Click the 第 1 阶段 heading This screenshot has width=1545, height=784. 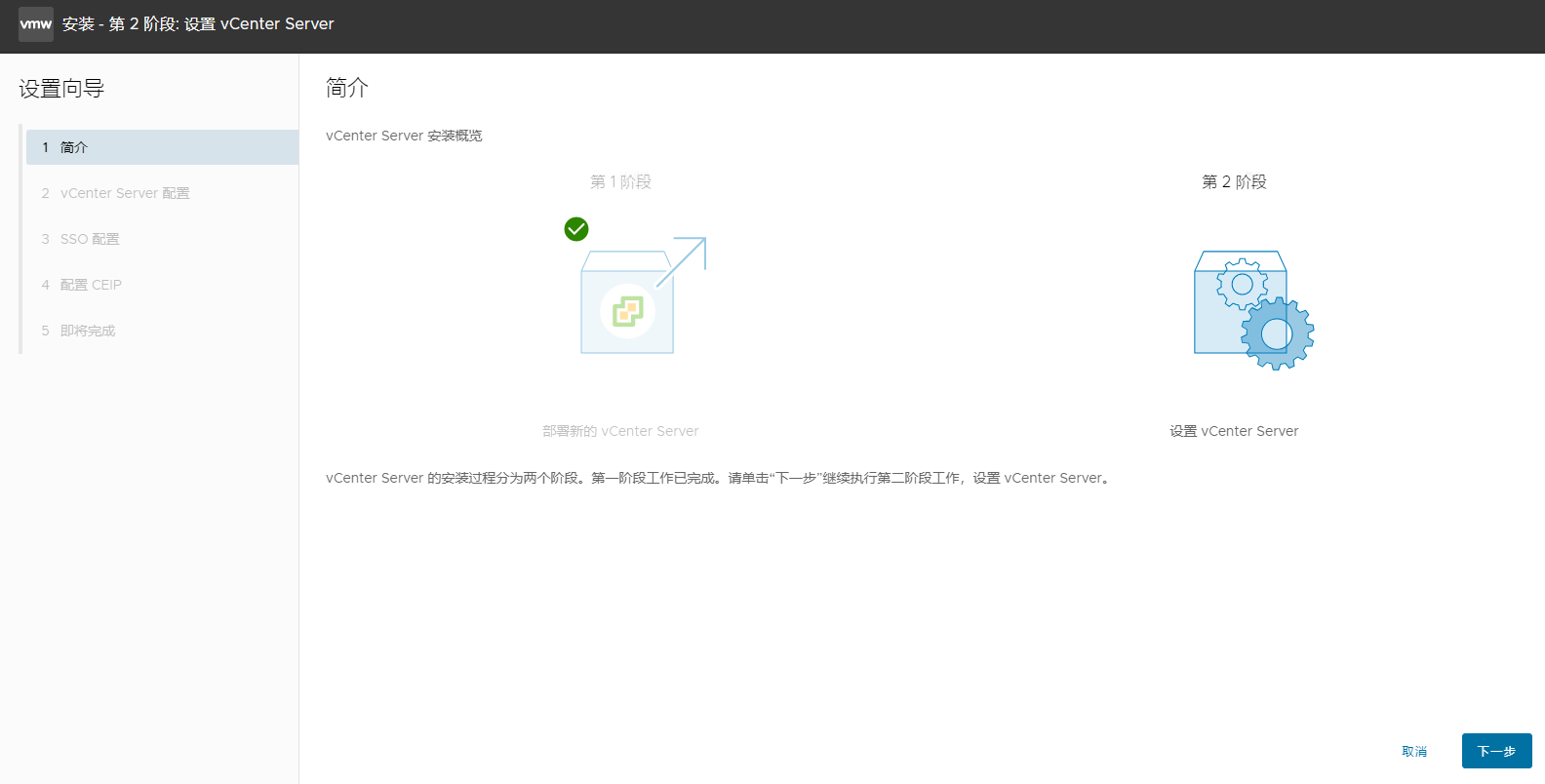click(x=620, y=182)
